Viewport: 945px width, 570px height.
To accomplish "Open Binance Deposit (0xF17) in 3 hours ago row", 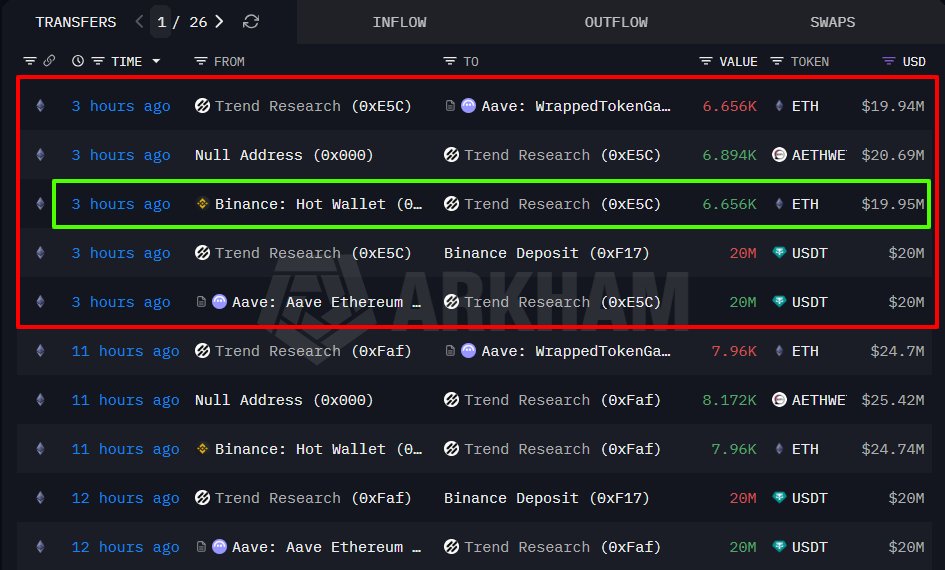I will tap(547, 253).
